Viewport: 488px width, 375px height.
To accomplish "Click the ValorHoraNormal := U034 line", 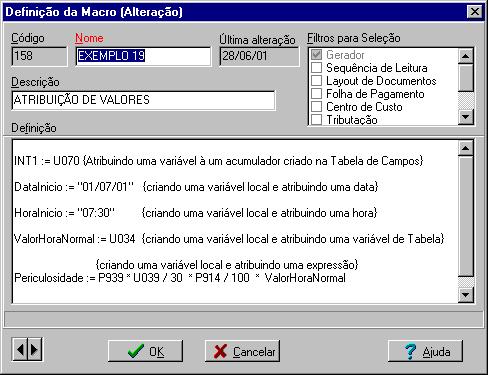I will click(229, 239).
